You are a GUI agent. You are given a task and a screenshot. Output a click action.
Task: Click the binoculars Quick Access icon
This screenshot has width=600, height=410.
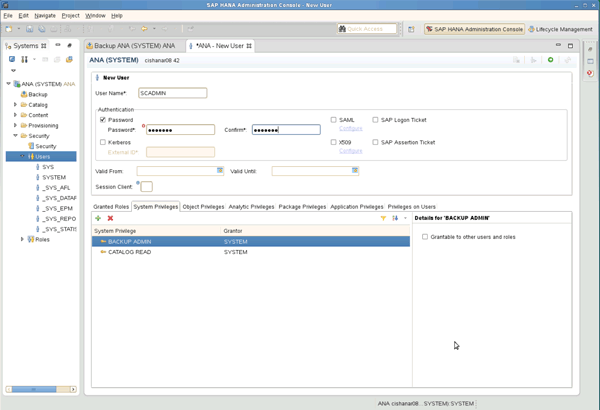(x=342, y=29)
